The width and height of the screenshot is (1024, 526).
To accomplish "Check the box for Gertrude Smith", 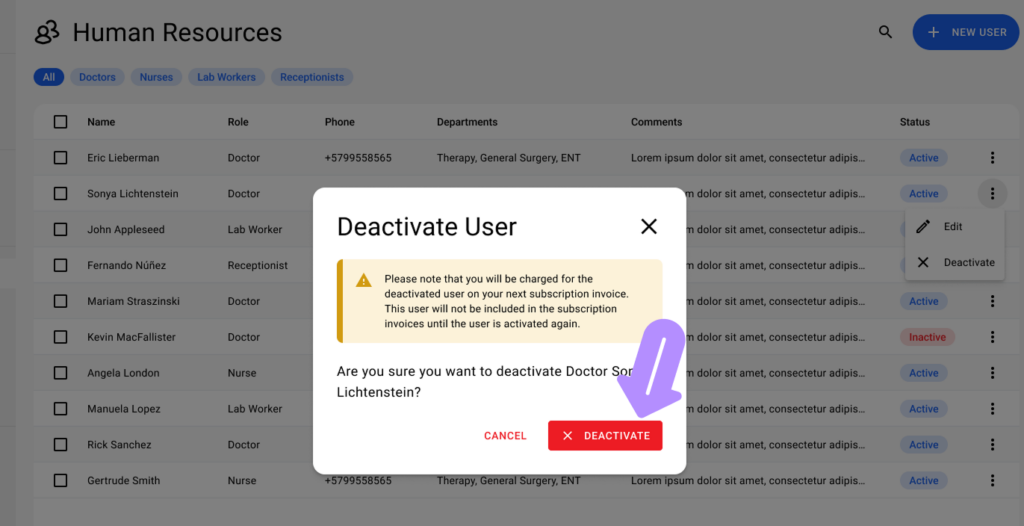I will point(61,481).
